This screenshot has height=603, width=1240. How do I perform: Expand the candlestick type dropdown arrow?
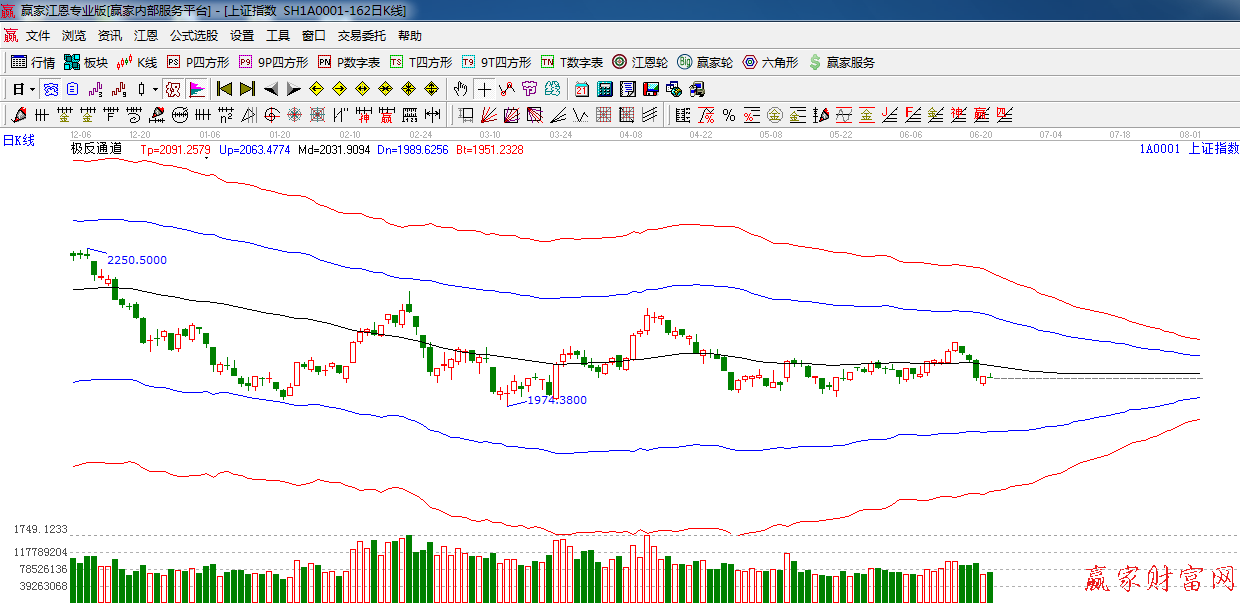point(155,89)
